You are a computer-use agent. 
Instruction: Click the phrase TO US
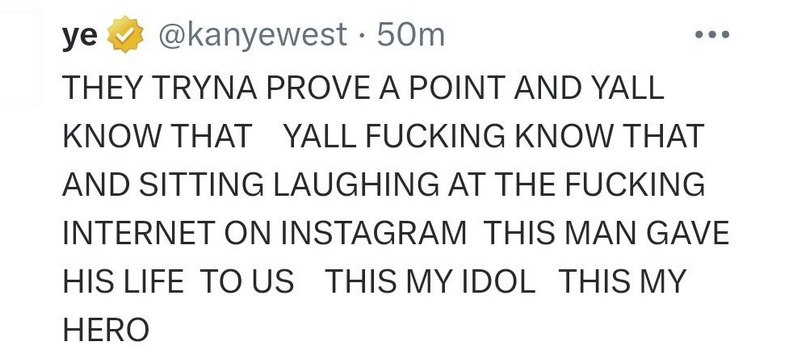[247, 282]
